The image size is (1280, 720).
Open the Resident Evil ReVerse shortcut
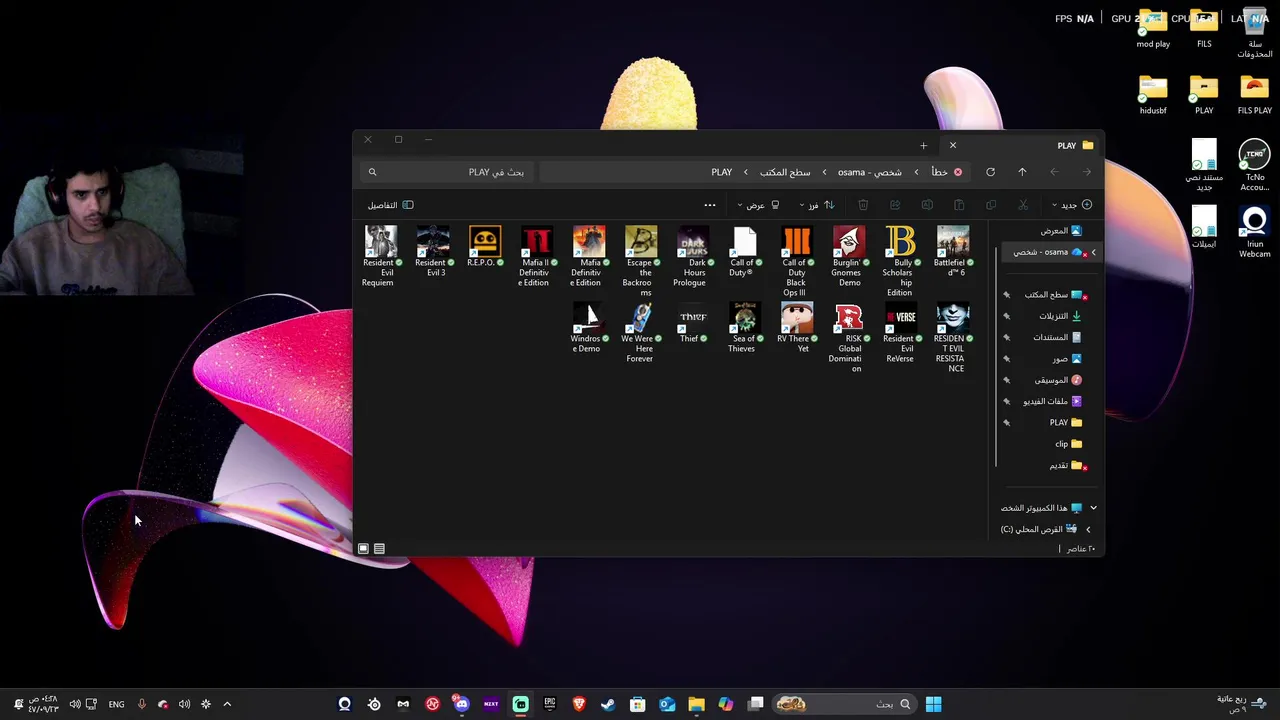[901, 333]
